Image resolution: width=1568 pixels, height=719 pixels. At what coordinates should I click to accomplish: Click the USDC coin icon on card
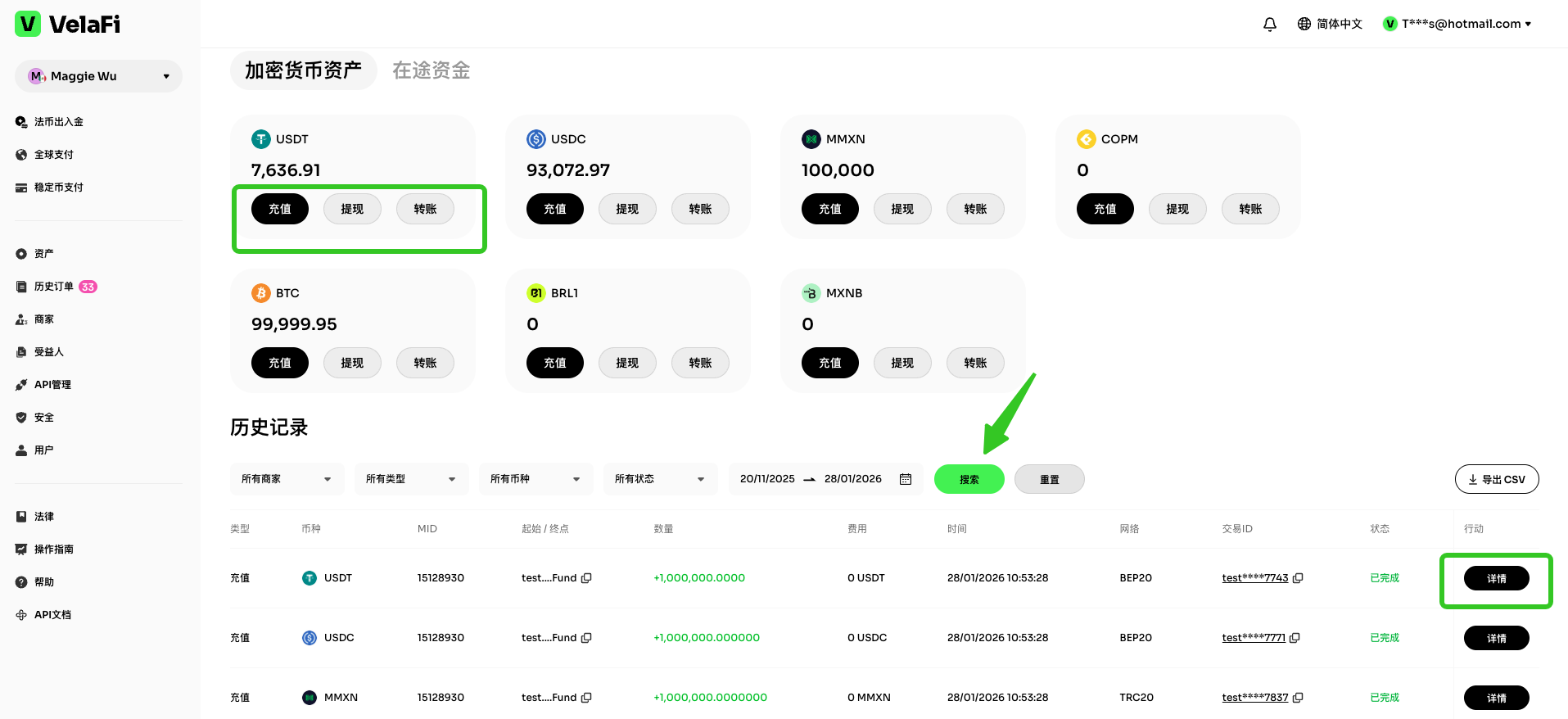(536, 139)
